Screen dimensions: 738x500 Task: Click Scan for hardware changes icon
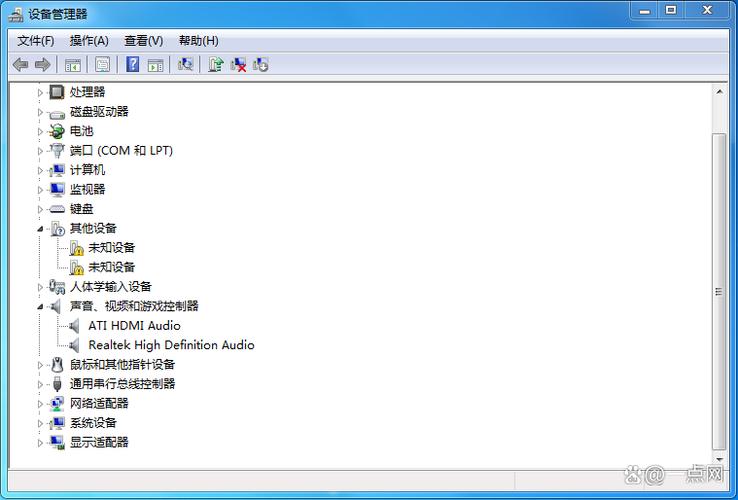tap(185, 65)
